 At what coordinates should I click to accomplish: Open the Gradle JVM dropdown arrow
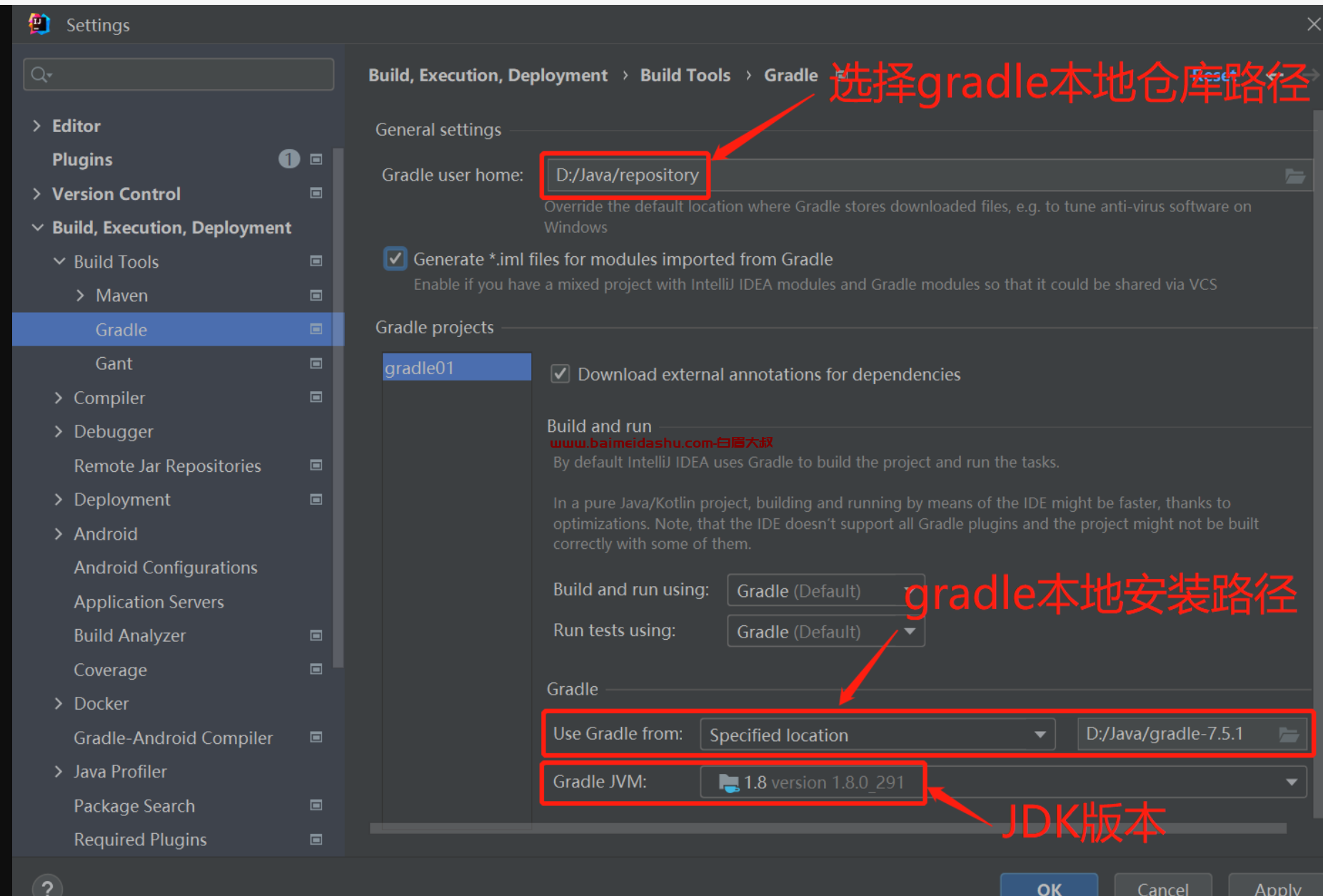pos(1291,782)
